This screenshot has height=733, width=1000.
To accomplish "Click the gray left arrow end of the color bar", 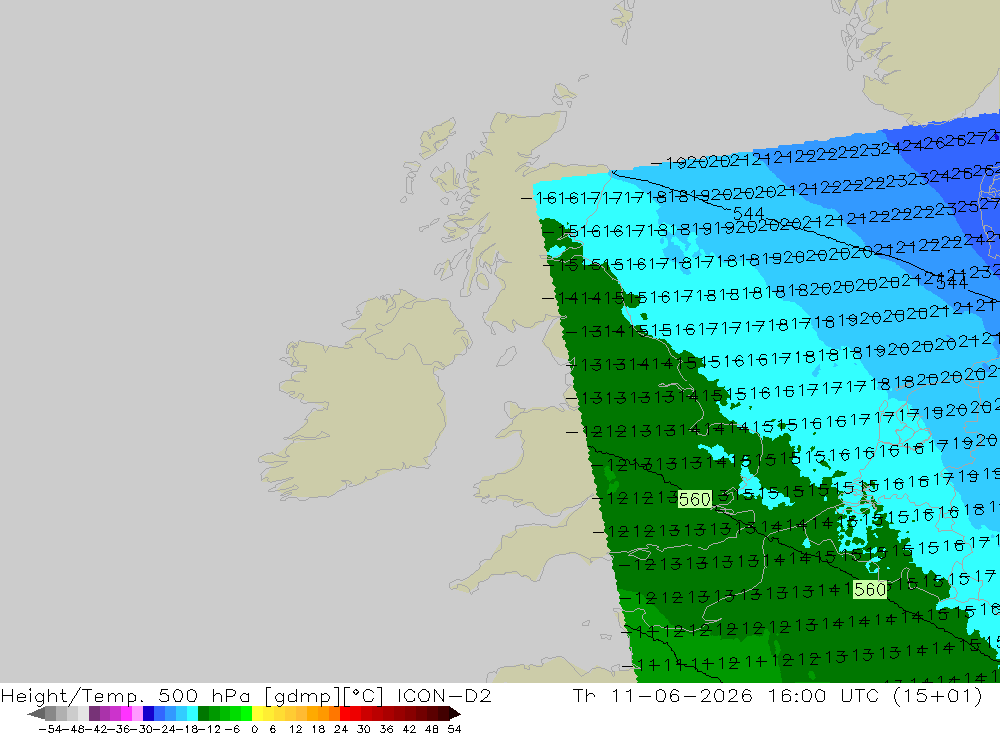I will [36, 713].
